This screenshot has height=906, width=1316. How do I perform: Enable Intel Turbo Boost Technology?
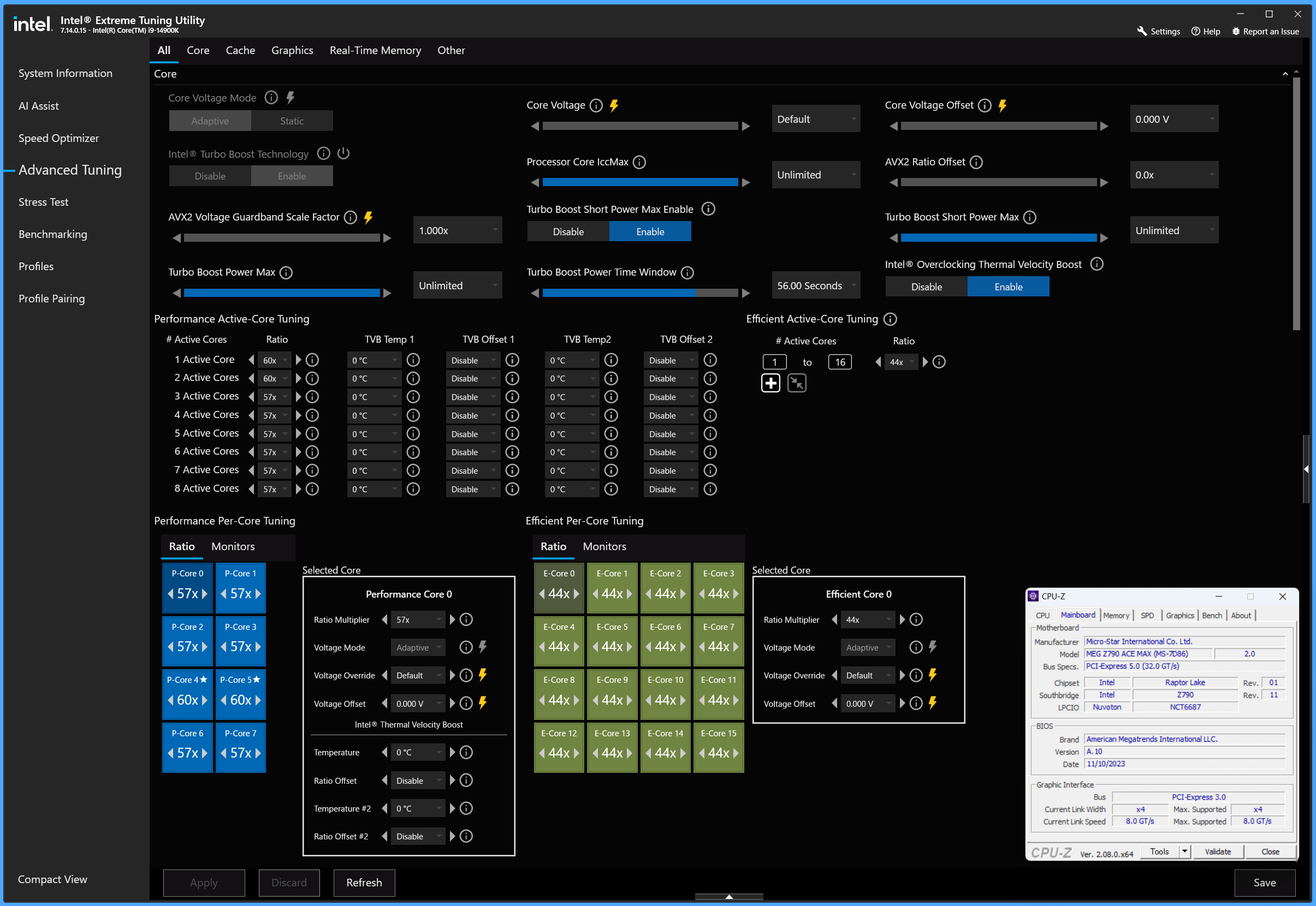click(292, 176)
